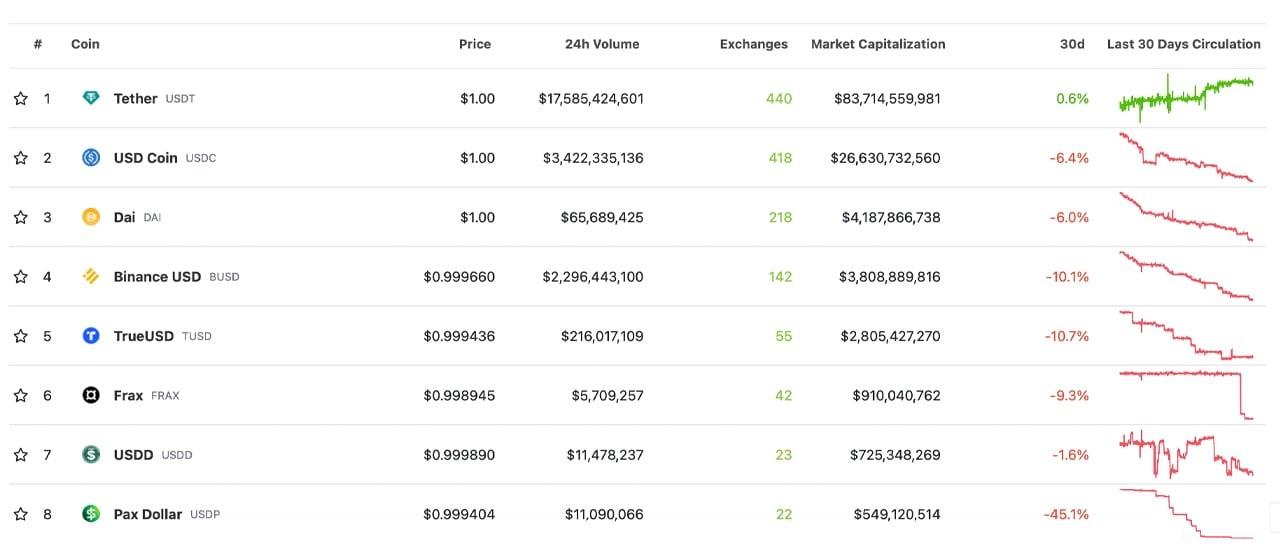Open USDD 30-day circulation sparkline
This screenshot has width=1280, height=550.
tap(1186, 455)
